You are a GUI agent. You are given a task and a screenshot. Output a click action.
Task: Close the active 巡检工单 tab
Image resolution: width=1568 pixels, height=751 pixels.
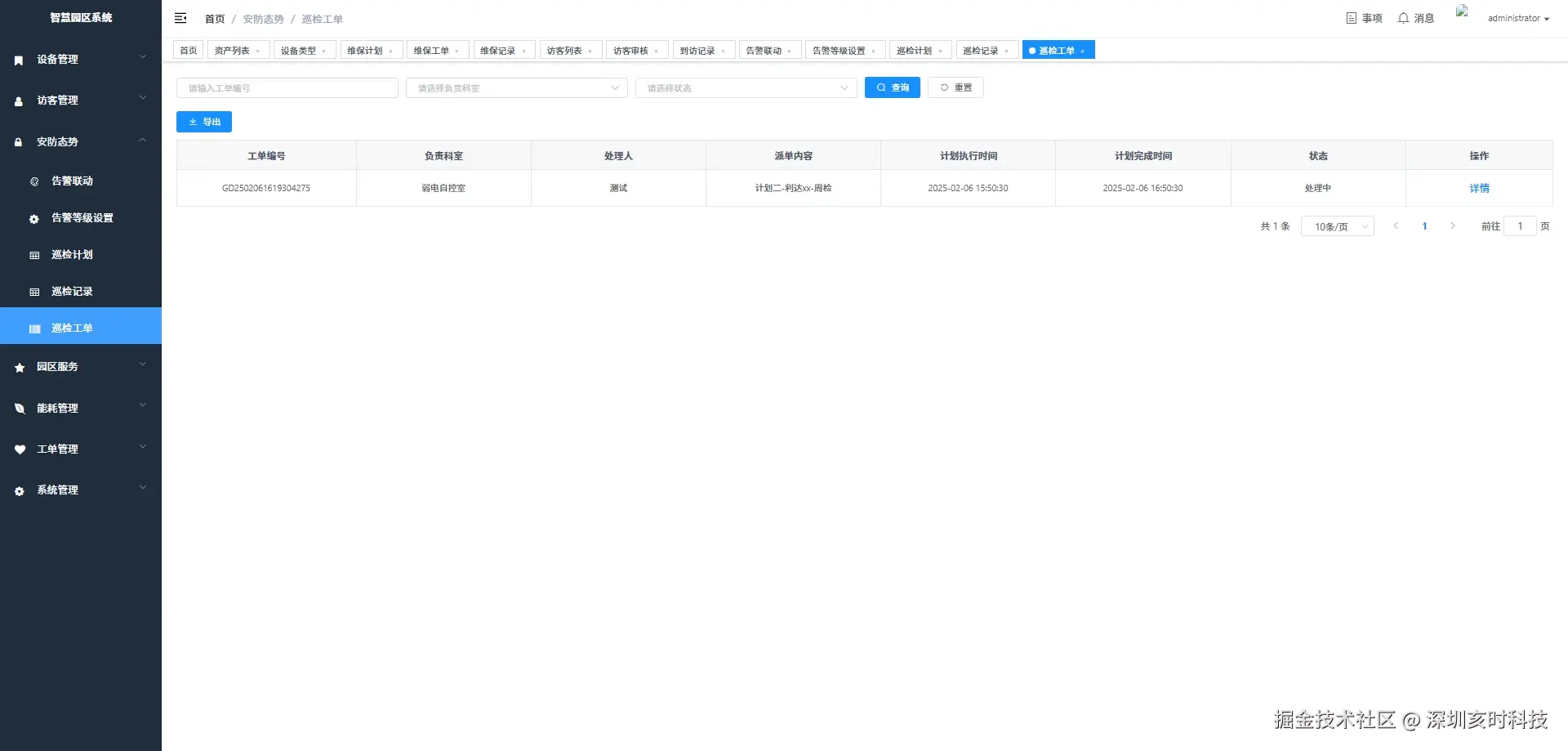pyautogui.click(x=1083, y=51)
